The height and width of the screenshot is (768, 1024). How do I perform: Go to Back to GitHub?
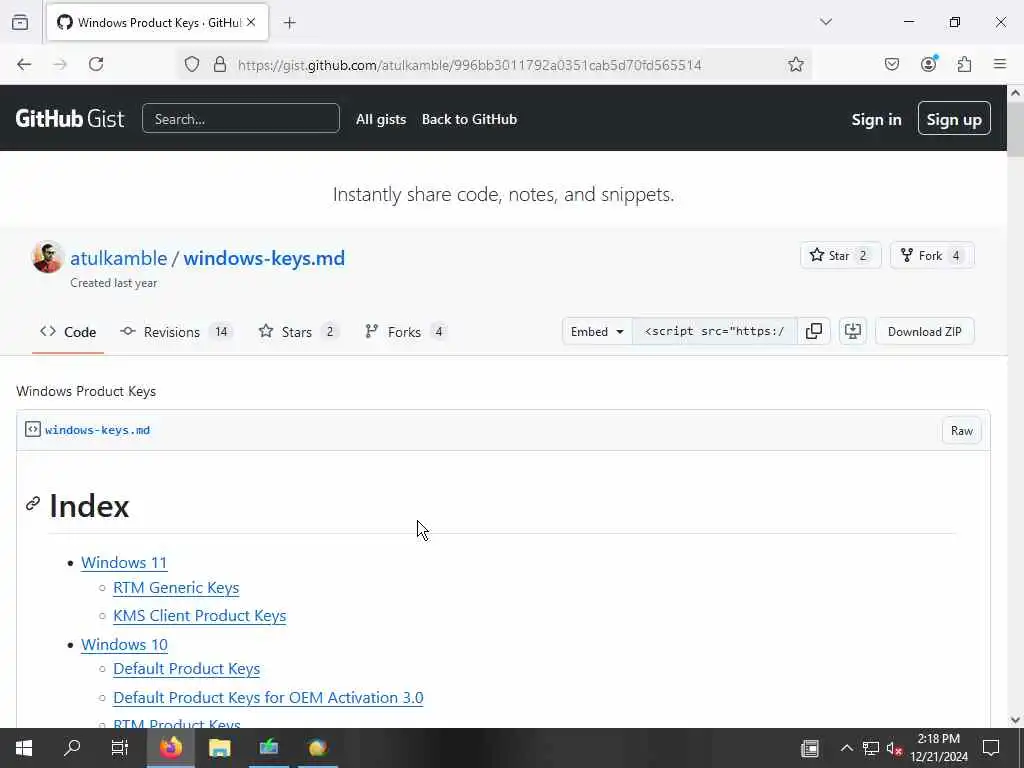pos(470,120)
